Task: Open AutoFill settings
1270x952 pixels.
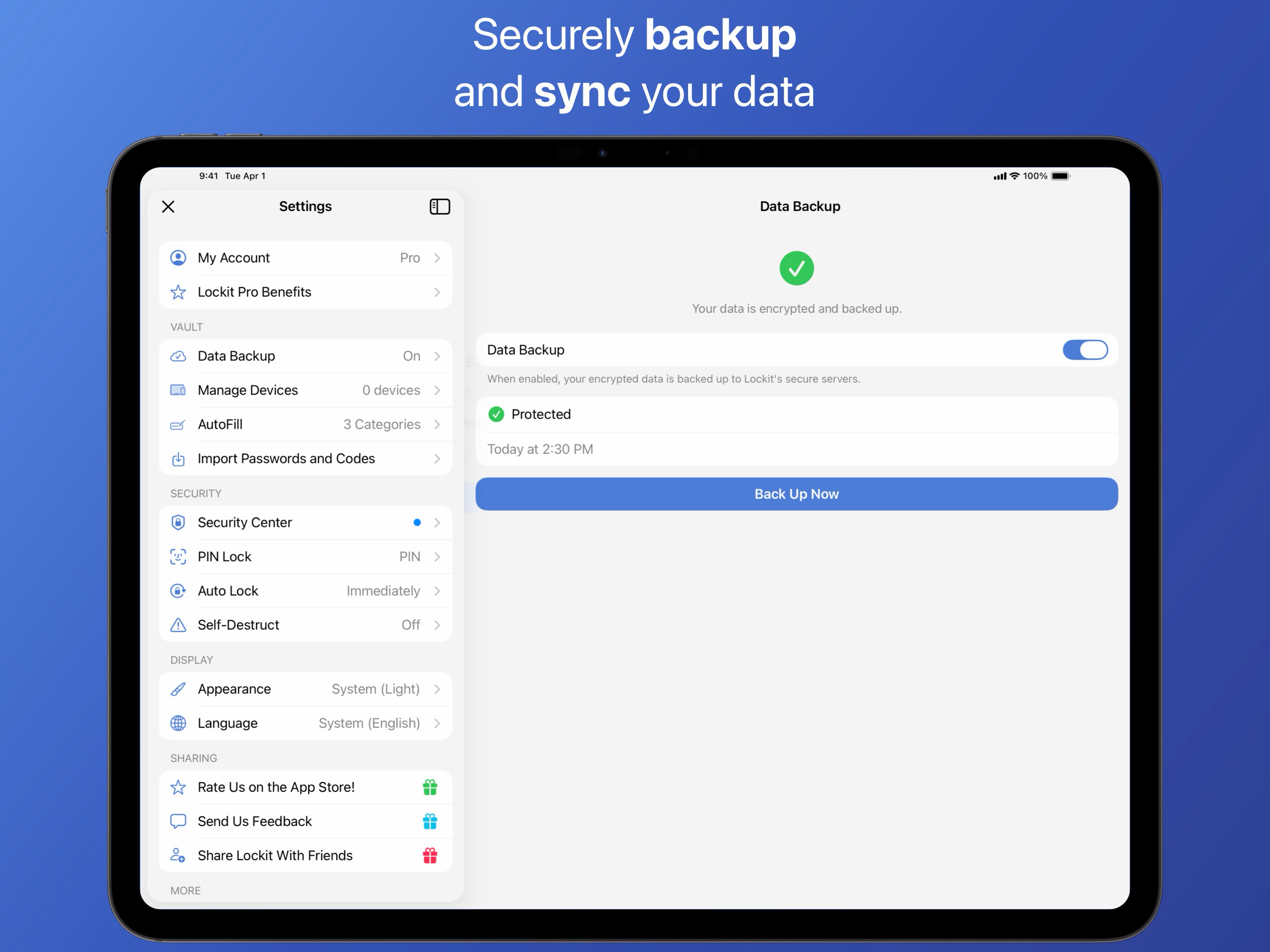Action: [306, 425]
